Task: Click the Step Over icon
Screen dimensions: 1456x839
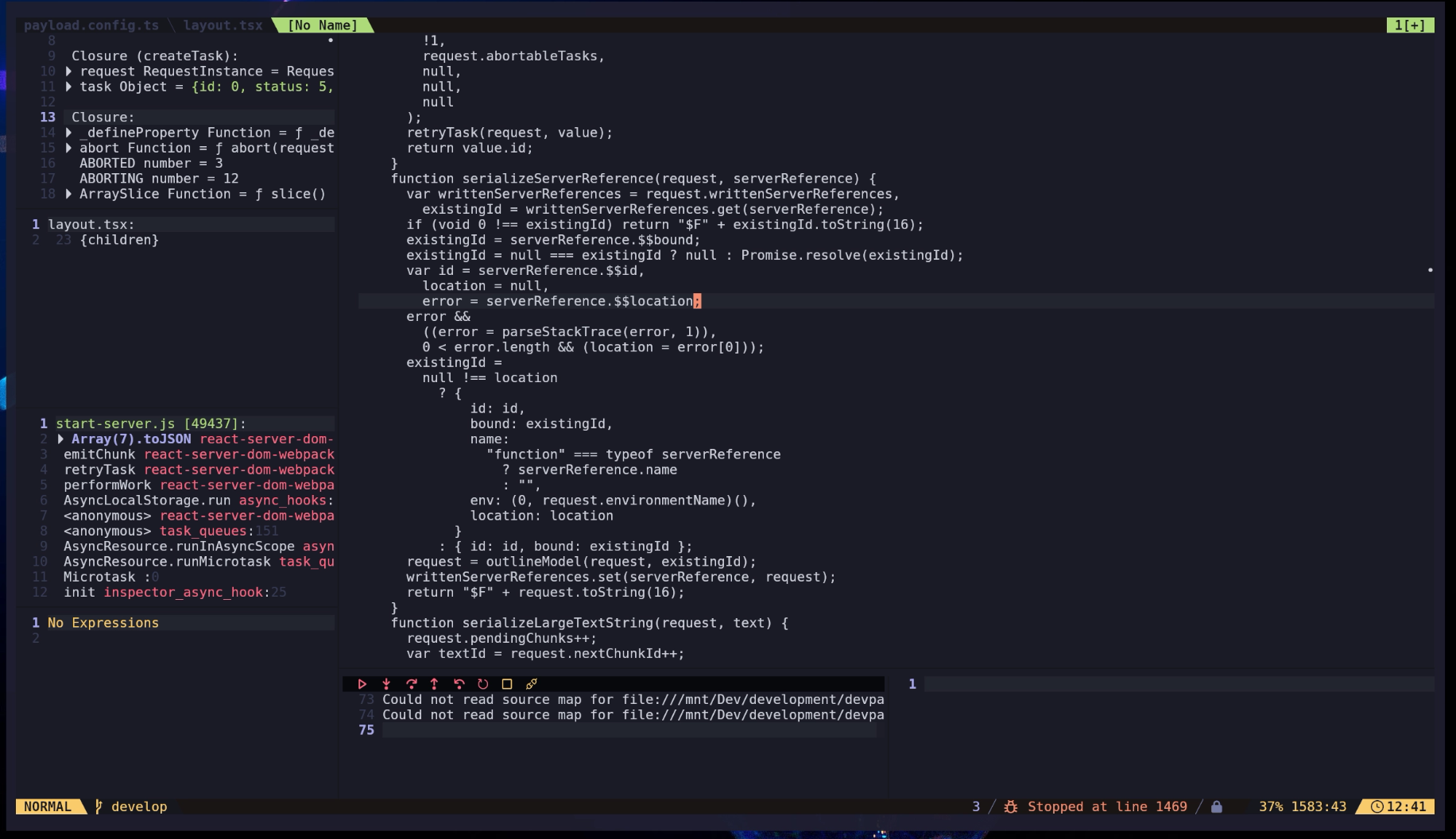Action: 412,684
